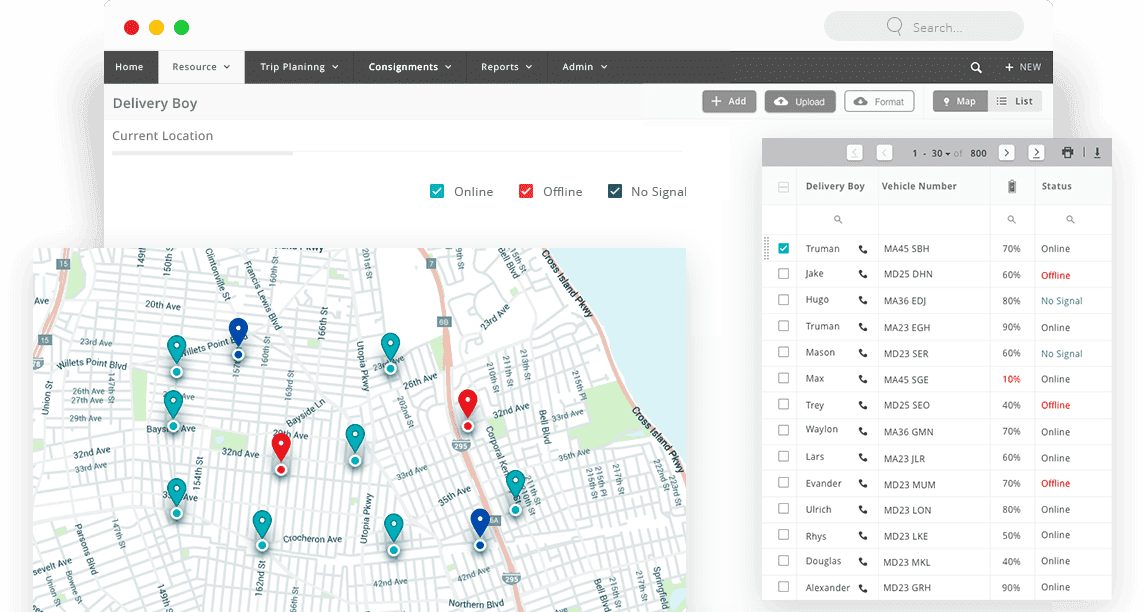
Task: Expand the Reports dropdown
Action: click(x=506, y=67)
